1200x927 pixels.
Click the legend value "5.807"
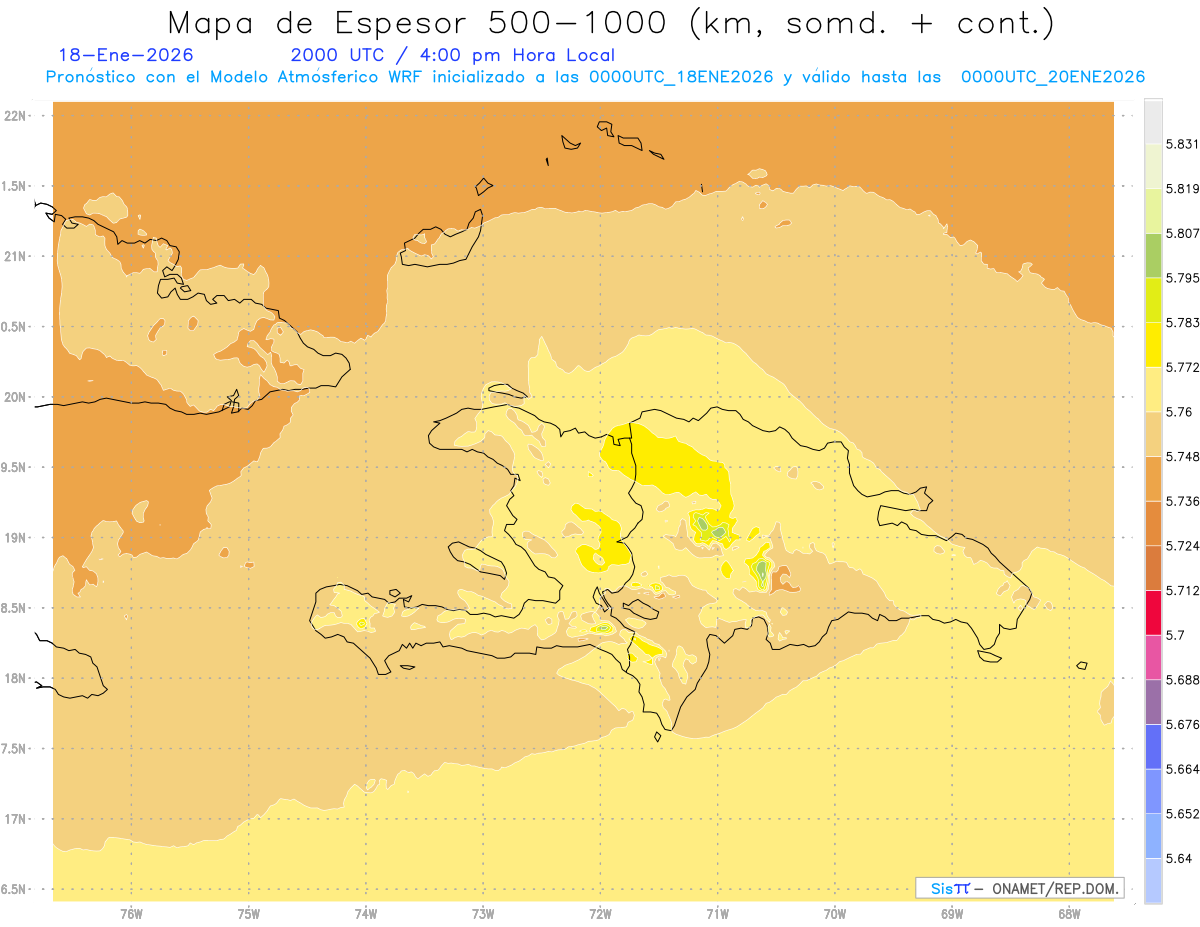click(1182, 233)
